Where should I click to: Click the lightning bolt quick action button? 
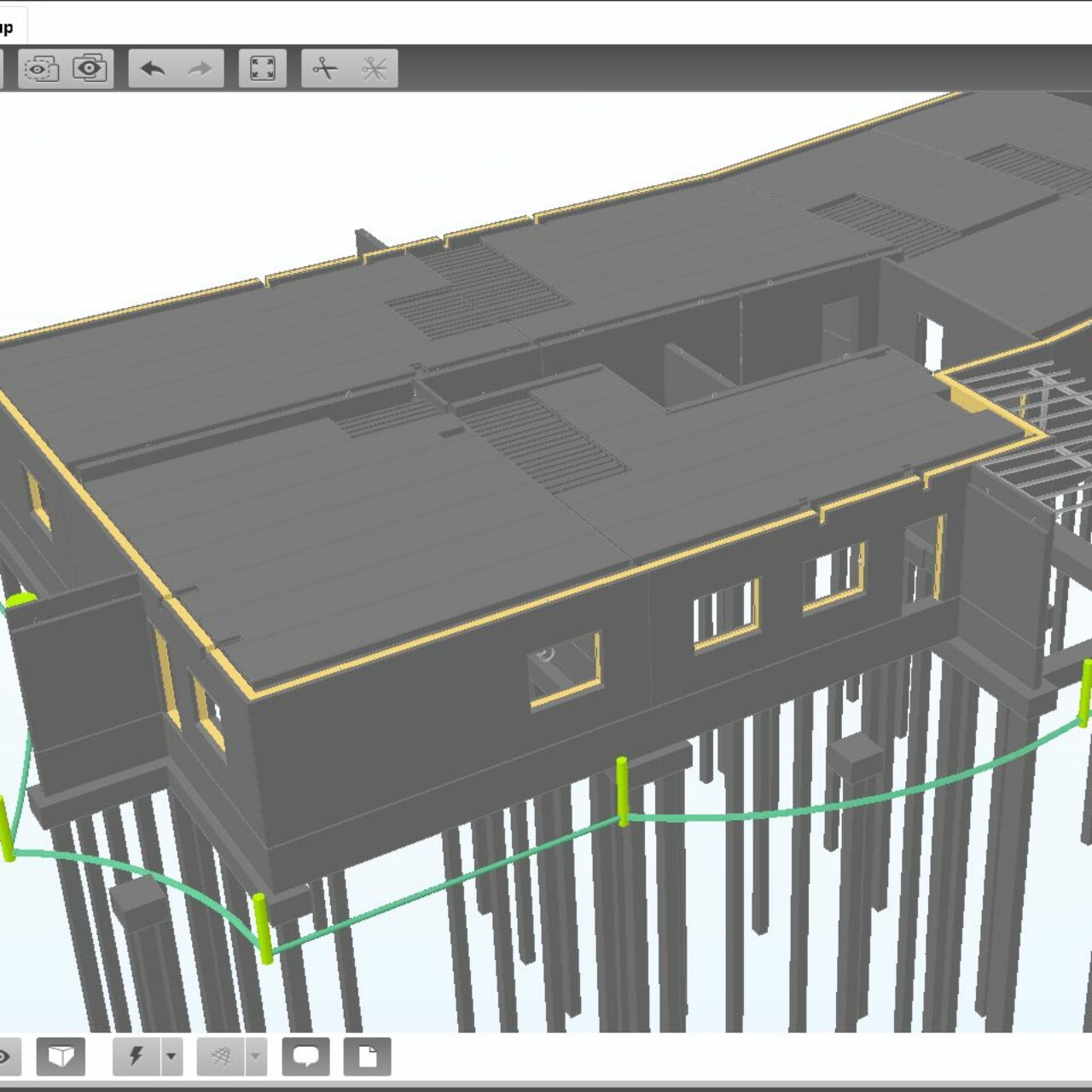pyautogui.click(x=136, y=1056)
